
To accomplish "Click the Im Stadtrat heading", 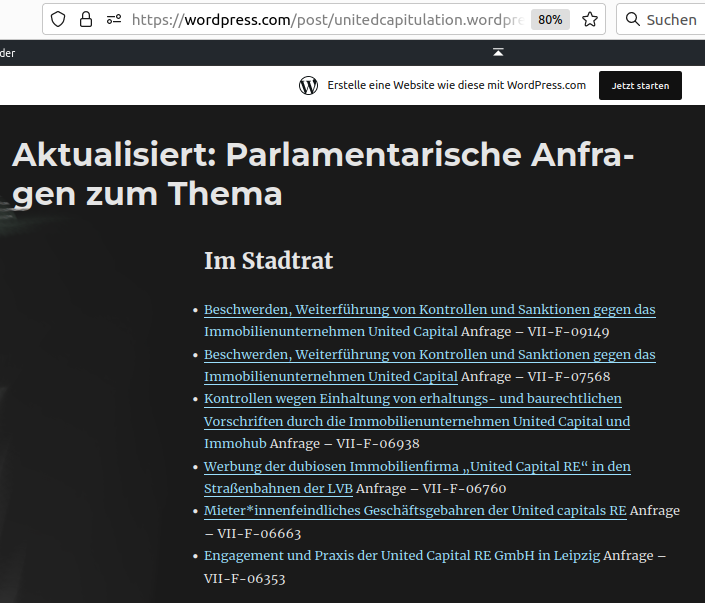I will click(268, 261).
